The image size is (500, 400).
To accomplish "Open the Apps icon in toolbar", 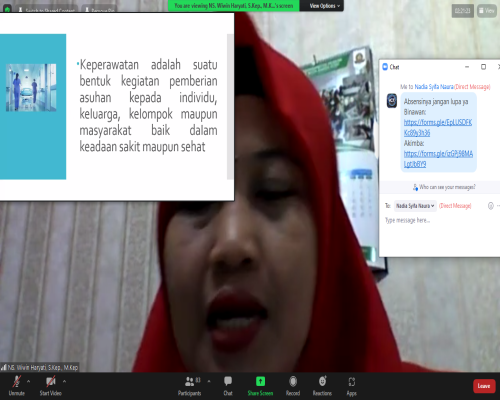I will [352, 381].
